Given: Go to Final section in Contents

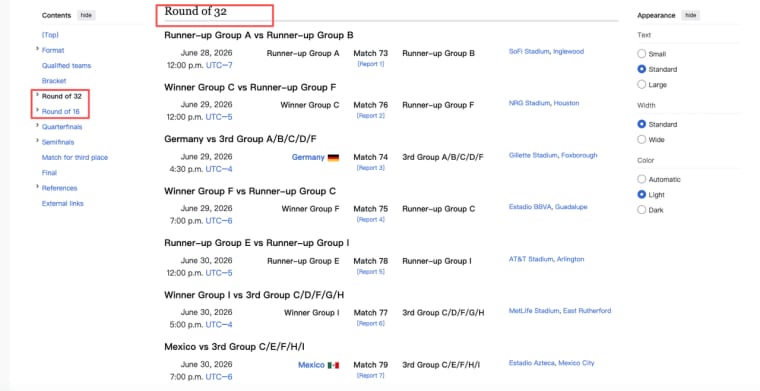Looking at the screenshot, I should pyautogui.click(x=49, y=172).
